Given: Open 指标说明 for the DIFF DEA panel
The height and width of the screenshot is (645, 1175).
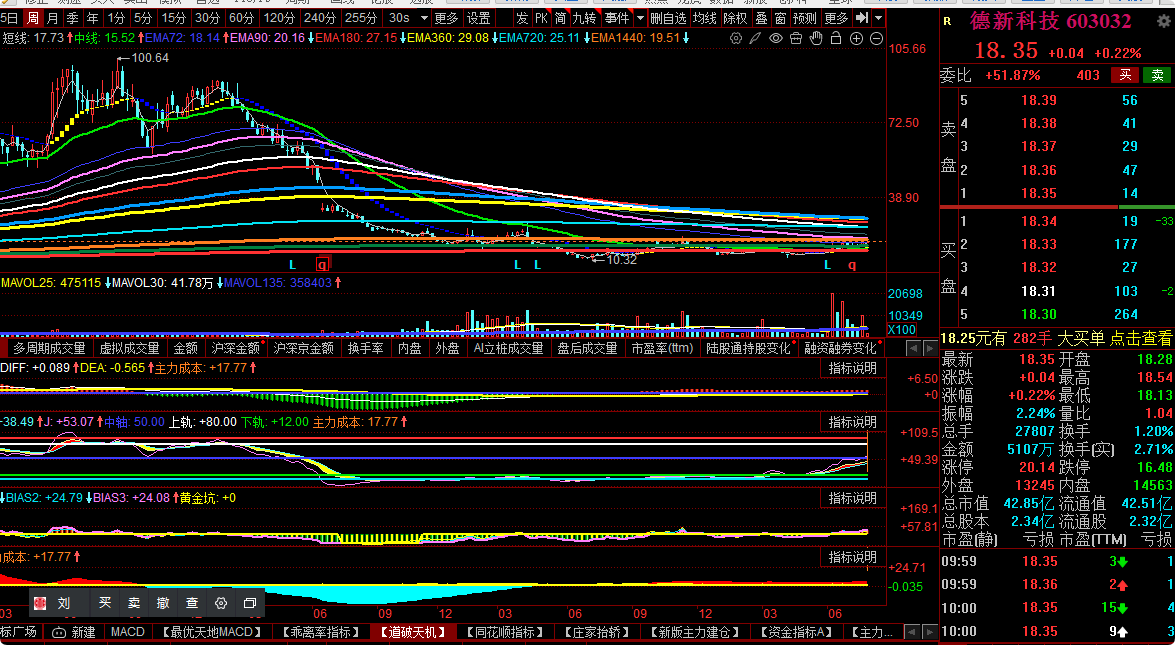Looking at the screenshot, I should click(853, 369).
